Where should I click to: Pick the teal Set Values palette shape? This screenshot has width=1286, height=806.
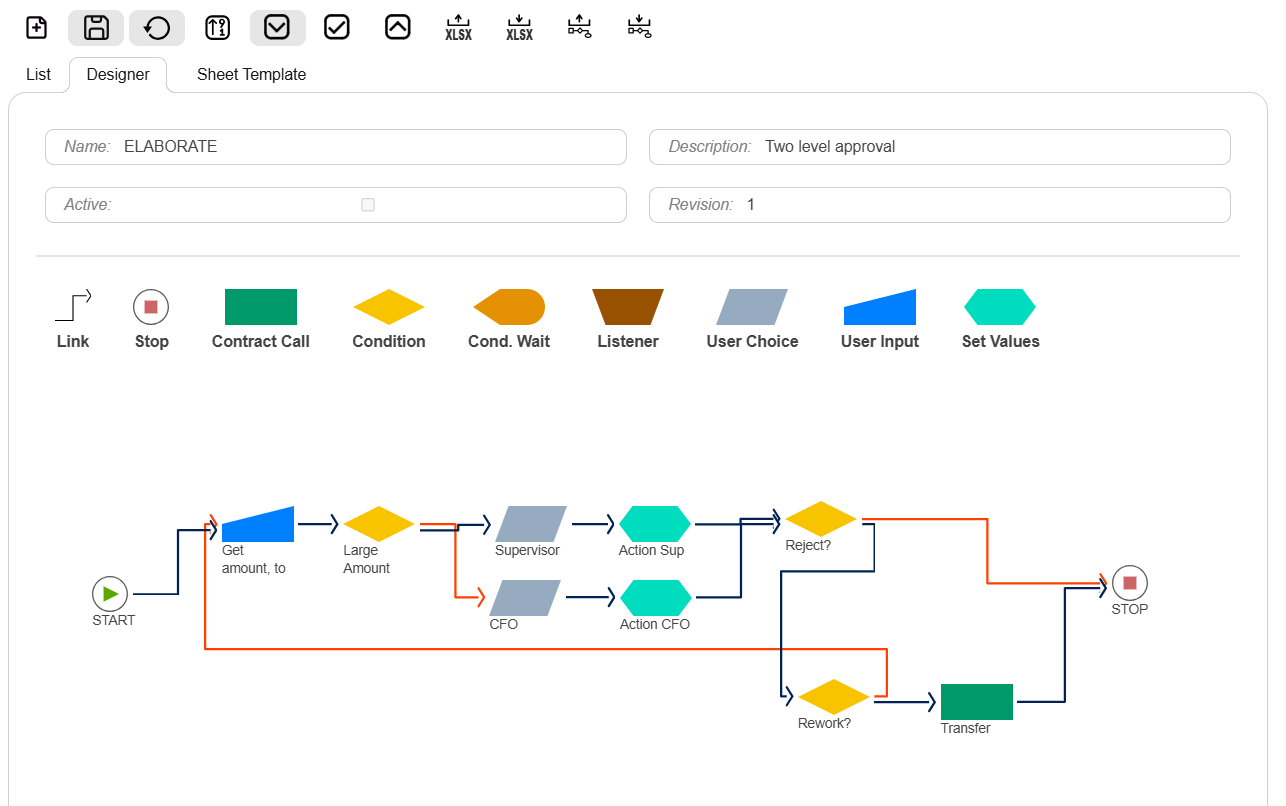tap(1000, 307)
